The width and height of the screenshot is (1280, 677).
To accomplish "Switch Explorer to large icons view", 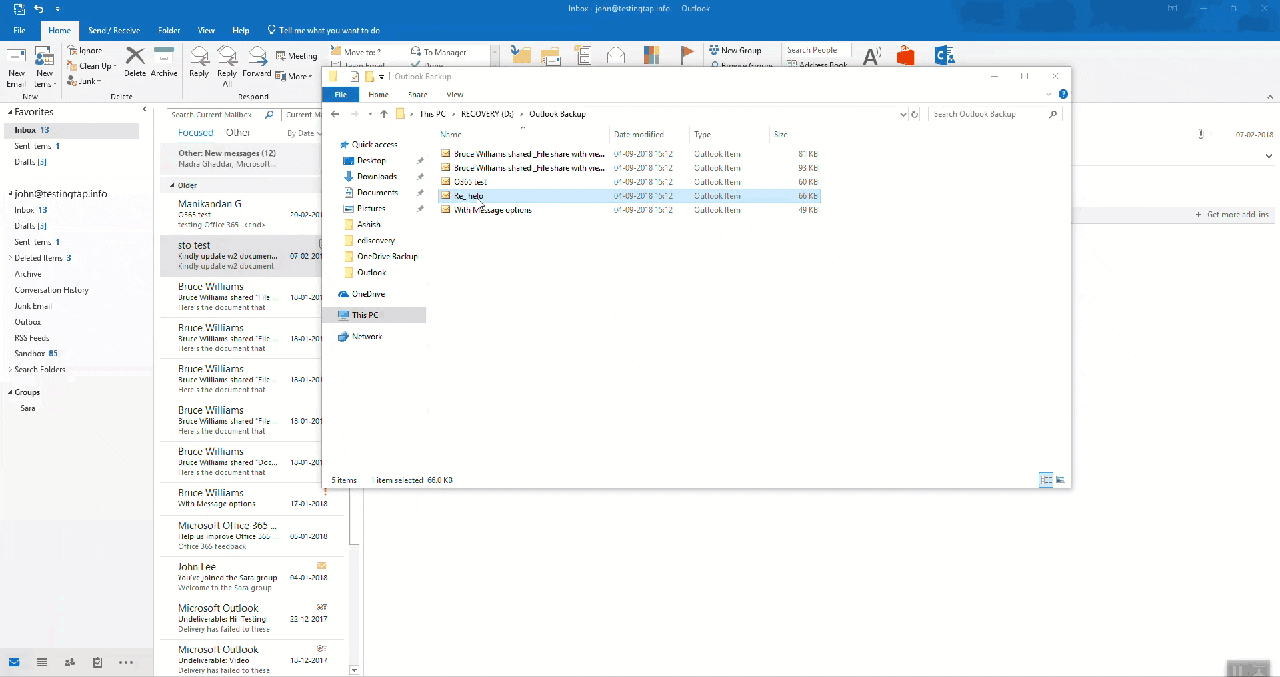I will pyautogui.click(x=1060, y=480).
